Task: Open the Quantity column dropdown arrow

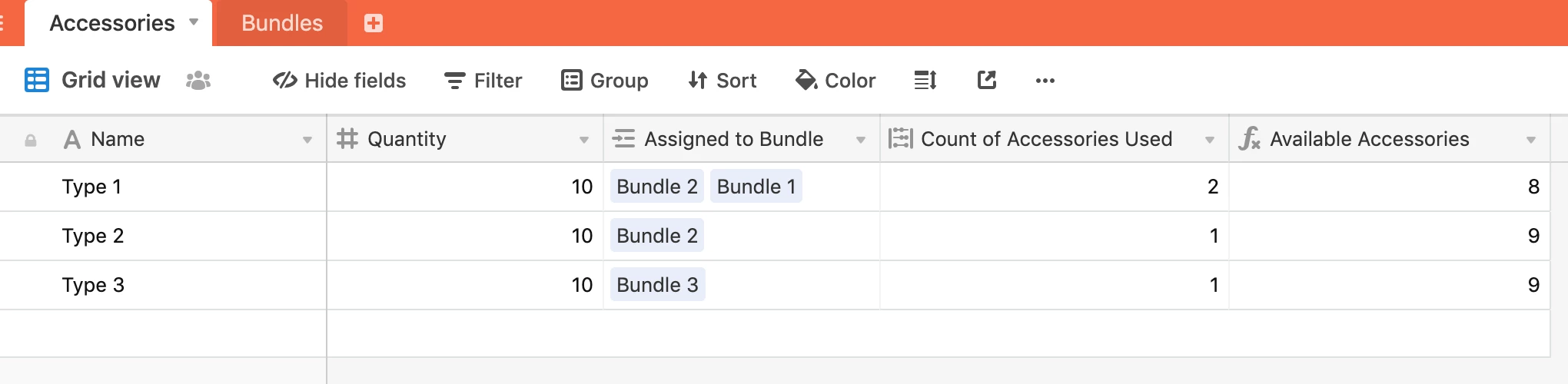Action: (584, 140)
